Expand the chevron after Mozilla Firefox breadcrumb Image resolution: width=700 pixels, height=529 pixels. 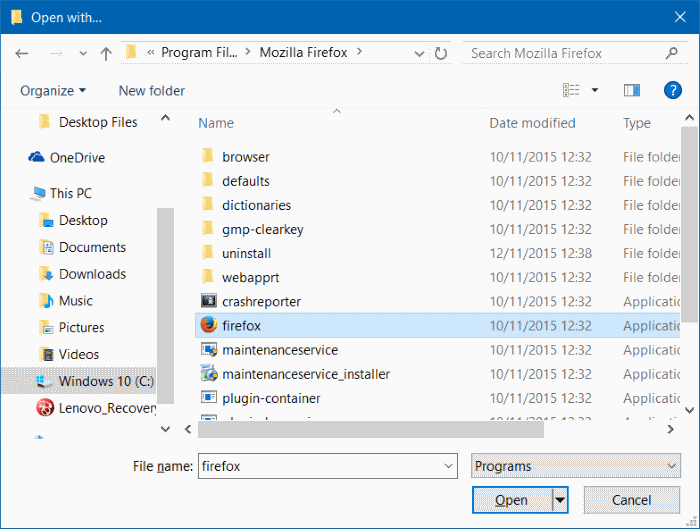tap(359, 52)
